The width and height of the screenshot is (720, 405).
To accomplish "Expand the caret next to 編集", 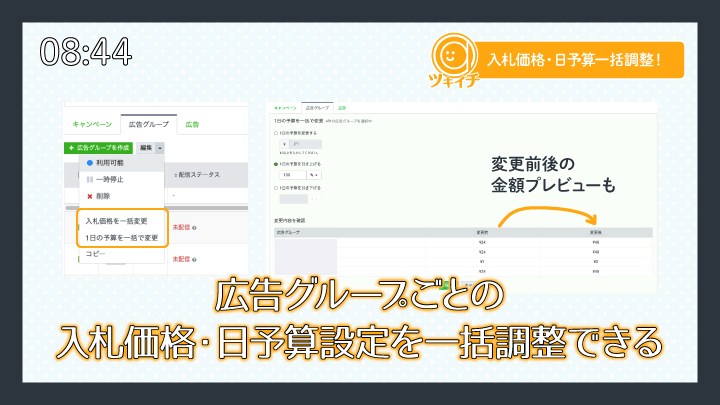I will click(x=160, y=148).
